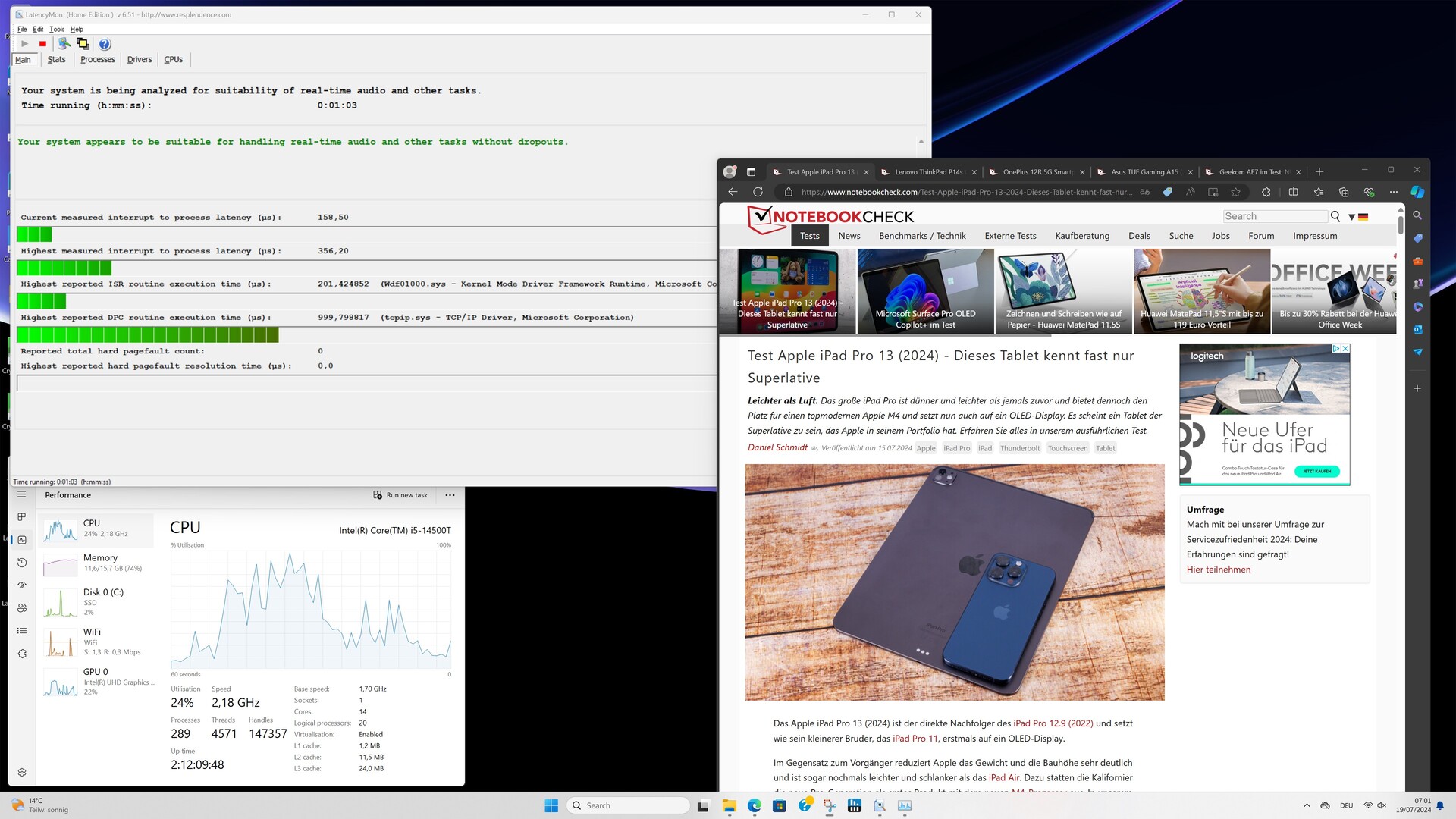Click Notebookcheck site search input field
Viewport: 1456px width, 819px height.
tap(1275, 217)
